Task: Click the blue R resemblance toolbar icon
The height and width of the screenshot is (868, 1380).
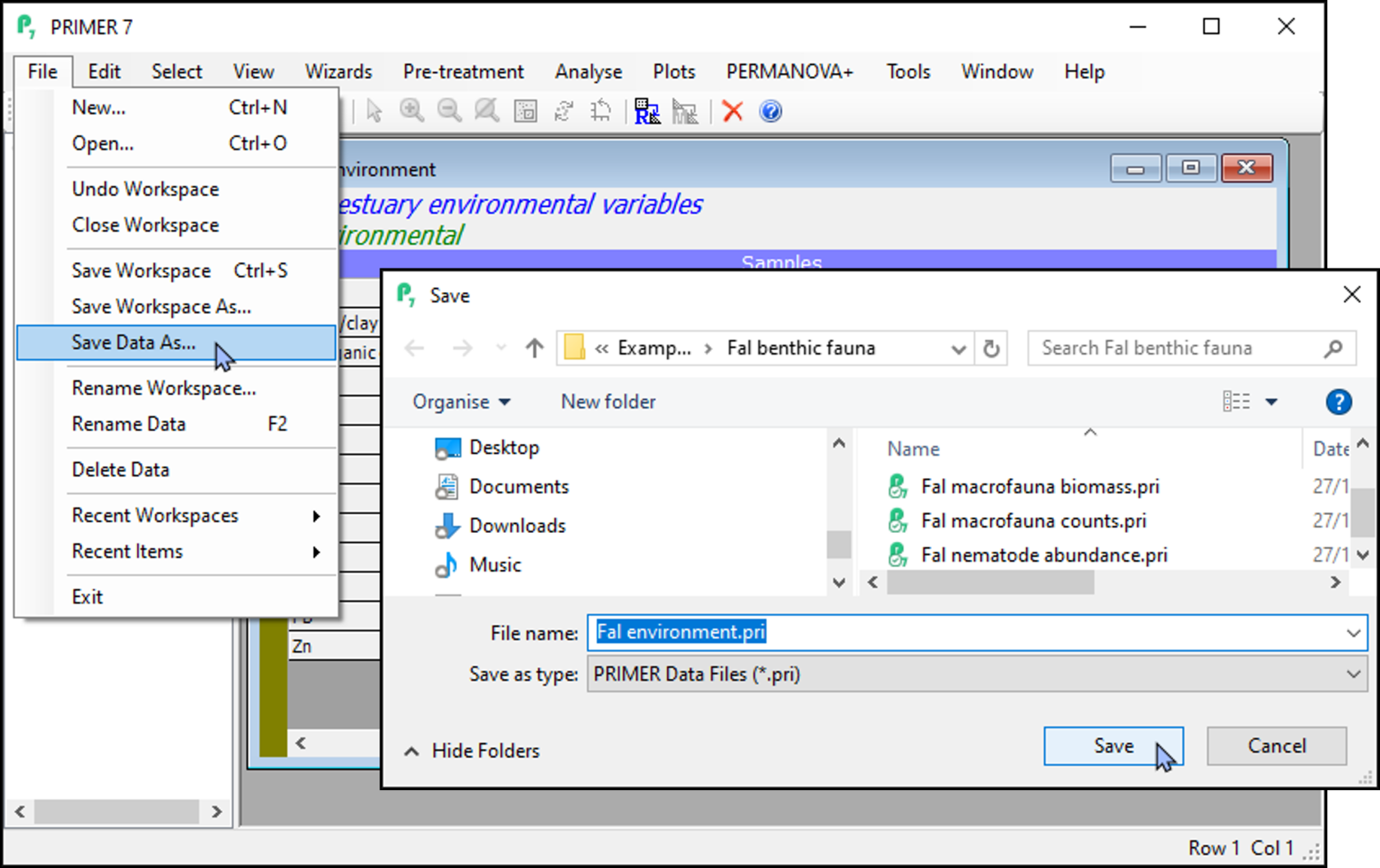Action: click(x=647, y=111)
